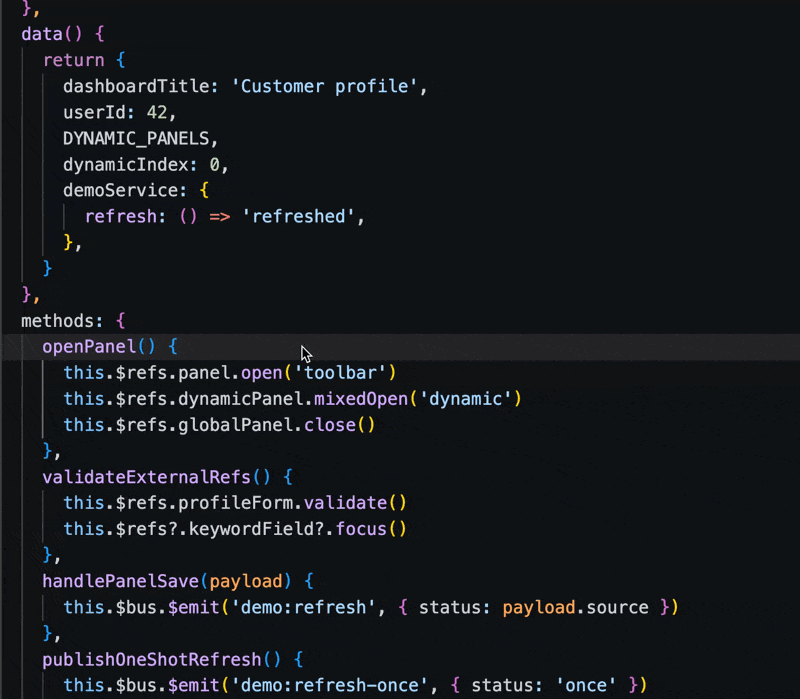800x699 pixels.
Task: Click 'dynamicPanel' ref name
Action: click(241, 399)
